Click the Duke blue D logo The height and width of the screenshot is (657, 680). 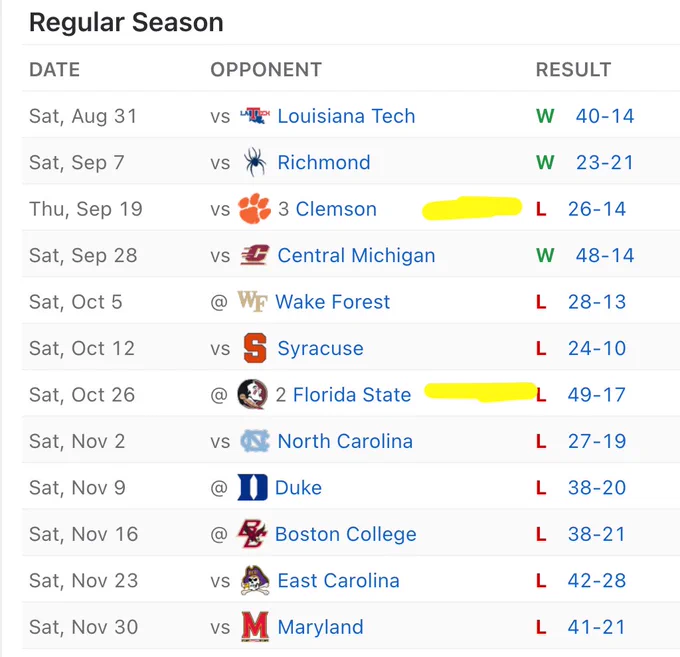252,487
